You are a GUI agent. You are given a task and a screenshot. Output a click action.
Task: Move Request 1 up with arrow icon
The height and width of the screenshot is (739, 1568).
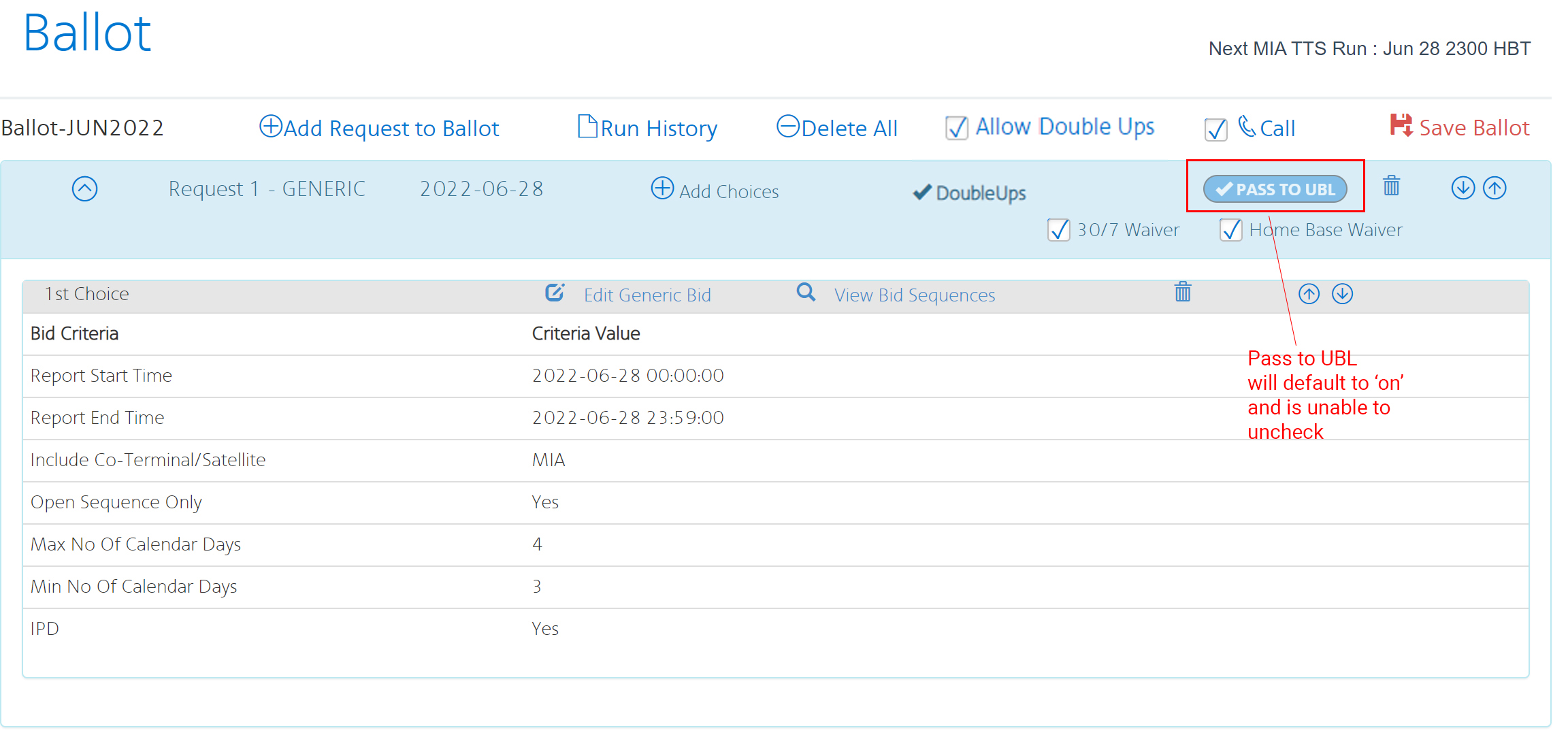pos(1494,188)
